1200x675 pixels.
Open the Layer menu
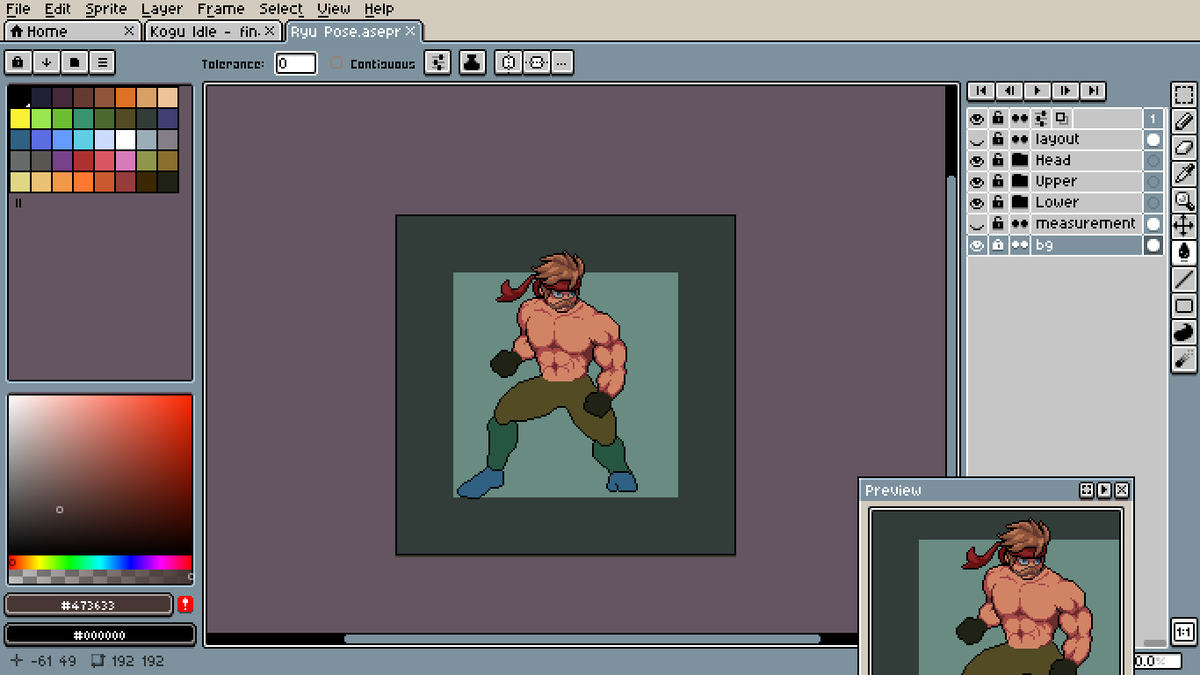coord(162,9)
